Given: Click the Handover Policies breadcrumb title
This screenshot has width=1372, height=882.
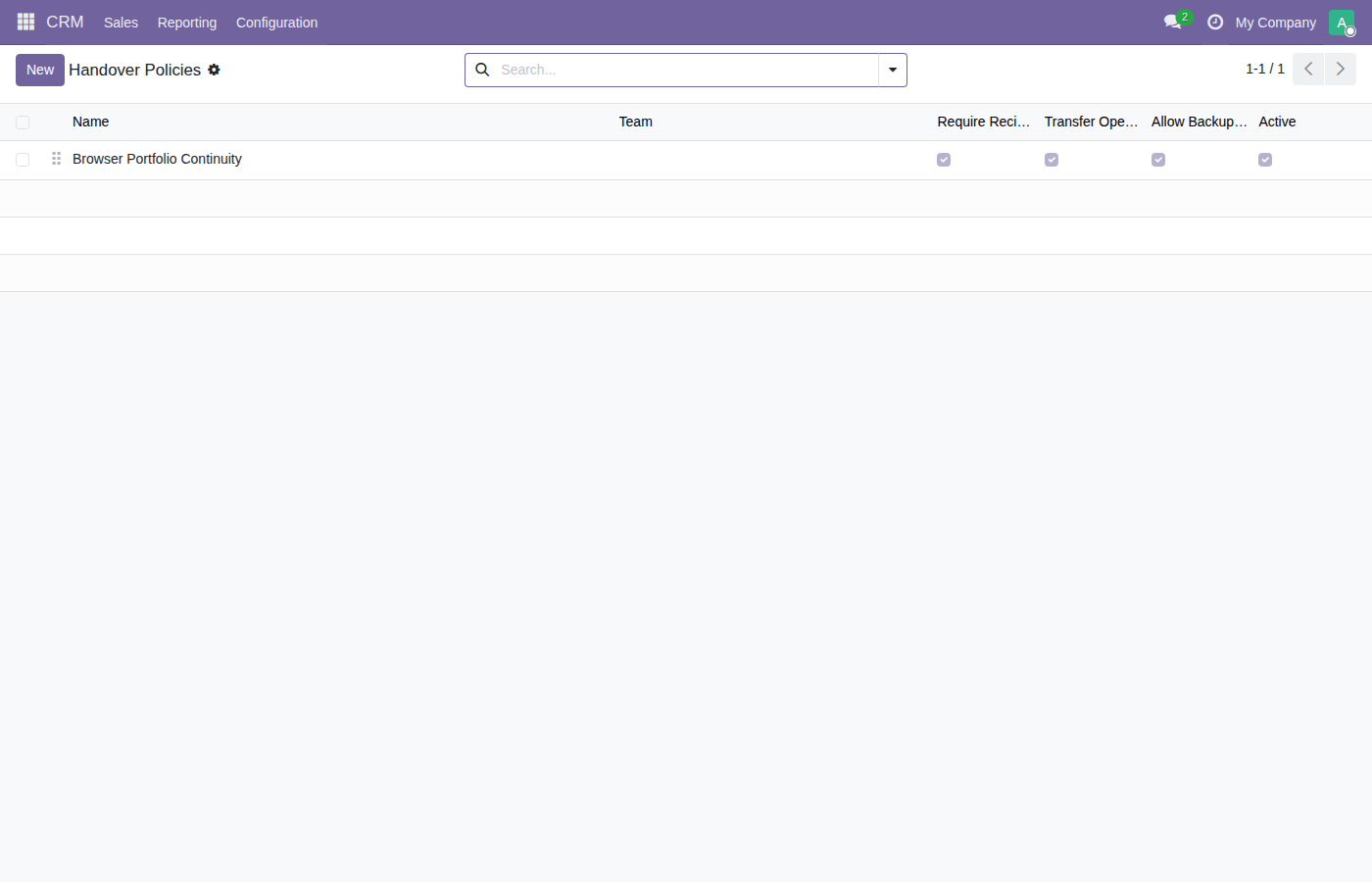Looking at the screenshot, I should (135, 70).
